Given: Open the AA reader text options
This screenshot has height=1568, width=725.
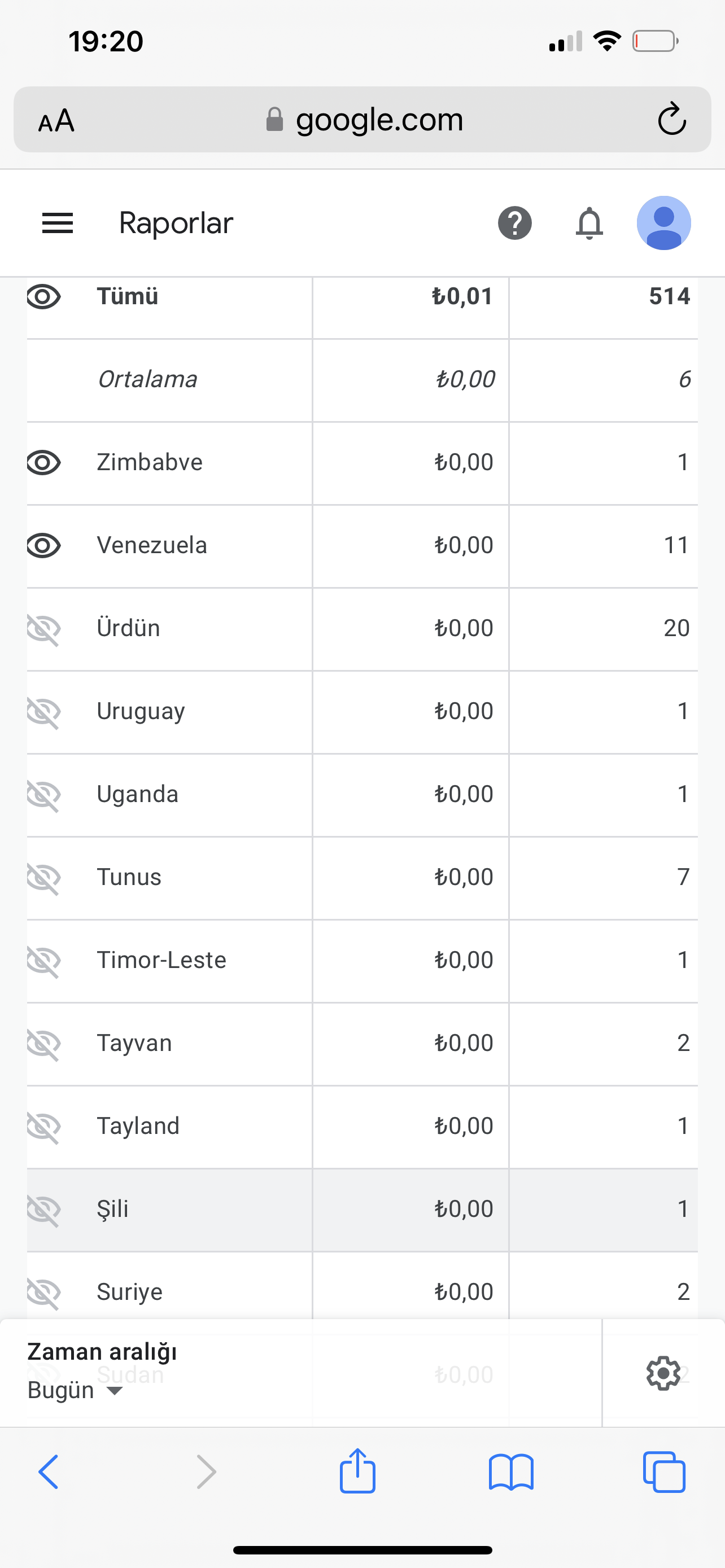Looking at the screenshot, I should tap(56, 120).
